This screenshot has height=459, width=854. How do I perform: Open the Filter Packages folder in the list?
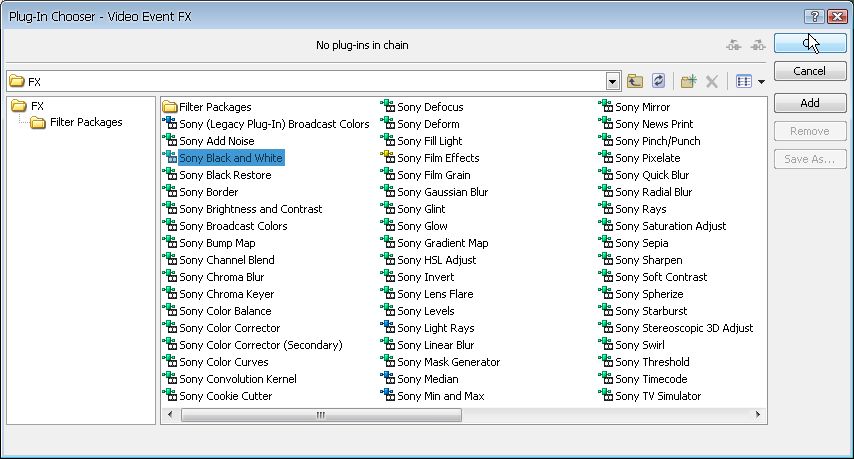coord(214,107)
